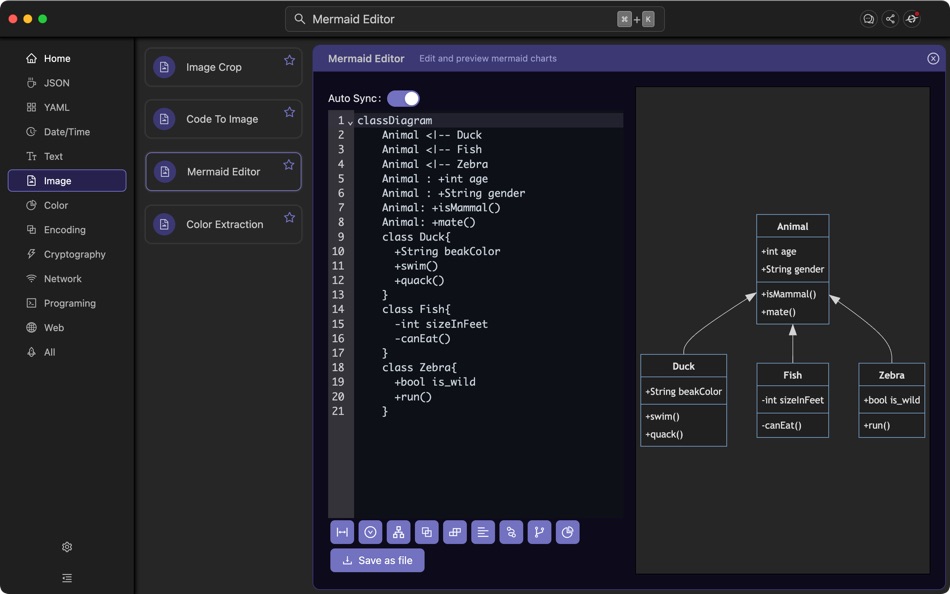Click code line 'Animal <|-- Zebra'
Screen dimensions: 950x594
(x=434, y=164)
